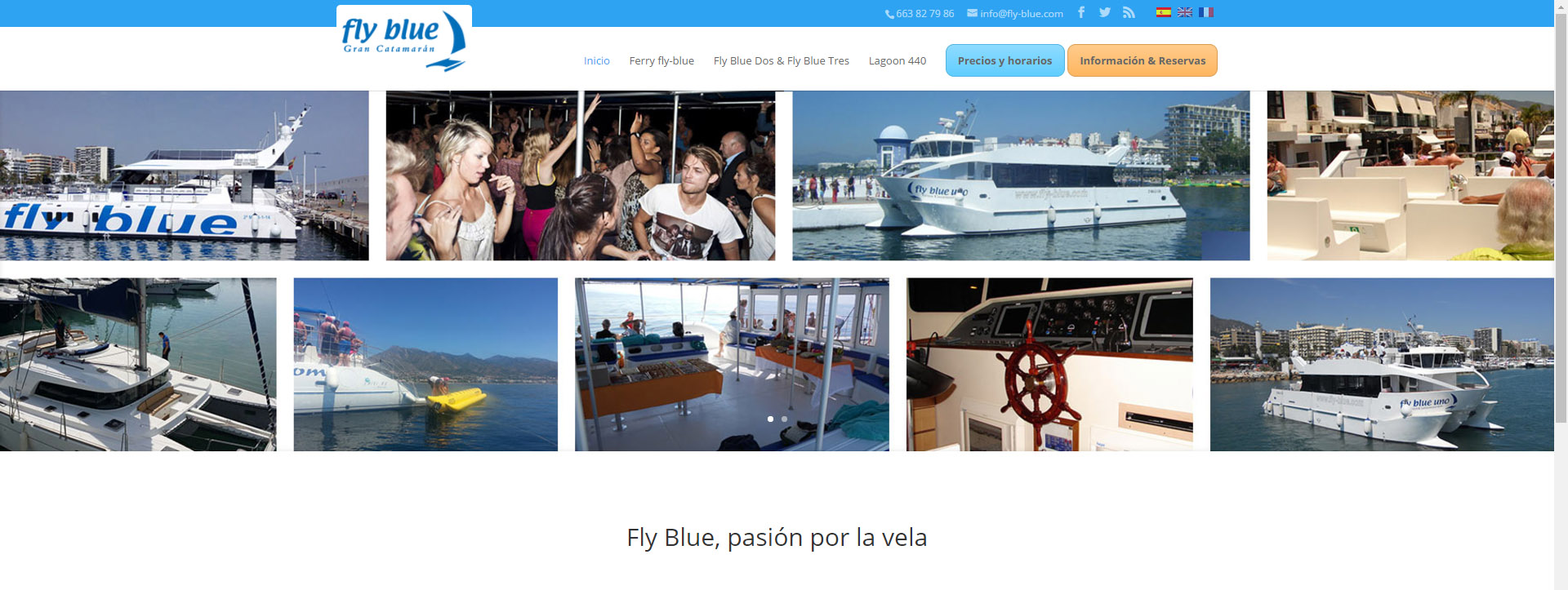Click the page vertical scrollbar
1568x590 pixels.
click(x=1561, y=295)
